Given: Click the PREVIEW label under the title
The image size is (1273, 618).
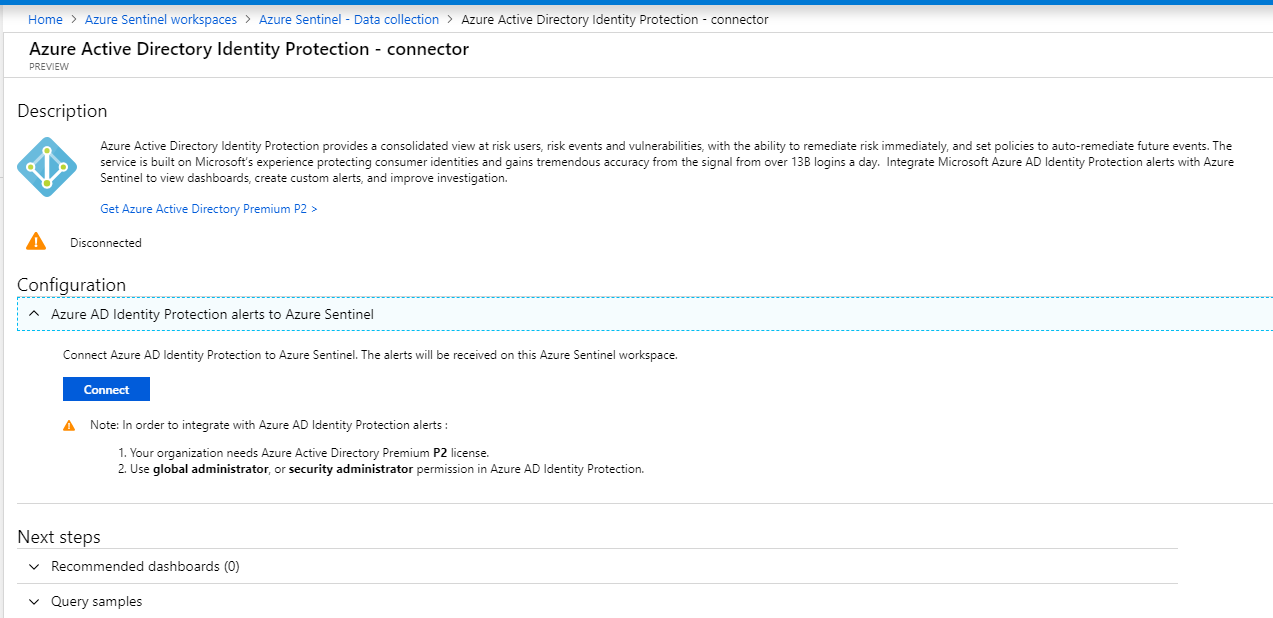Looking at the screenshot, I should click(49, 67).
